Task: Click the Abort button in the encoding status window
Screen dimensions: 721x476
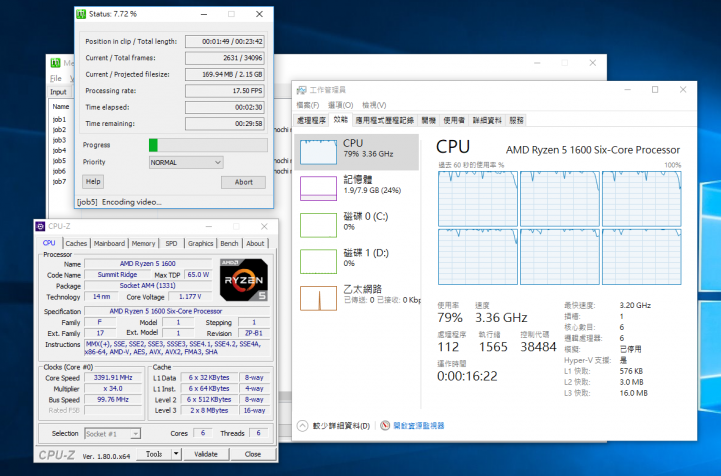Action: (243, 182)
